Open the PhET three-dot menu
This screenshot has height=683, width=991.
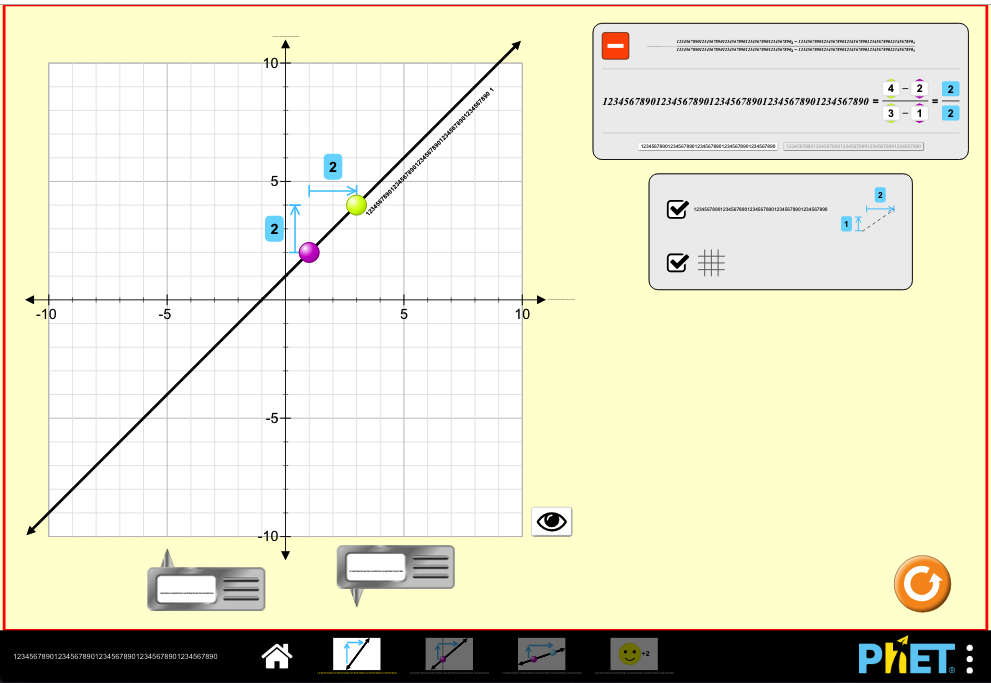pos(971,657)
